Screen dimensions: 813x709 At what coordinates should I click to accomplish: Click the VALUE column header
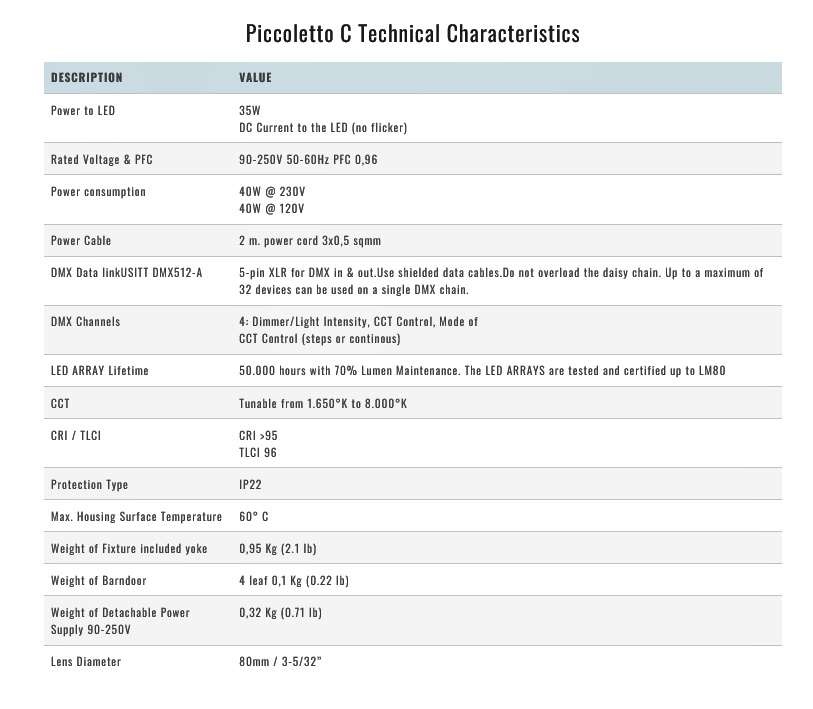[x=255, y=77]
